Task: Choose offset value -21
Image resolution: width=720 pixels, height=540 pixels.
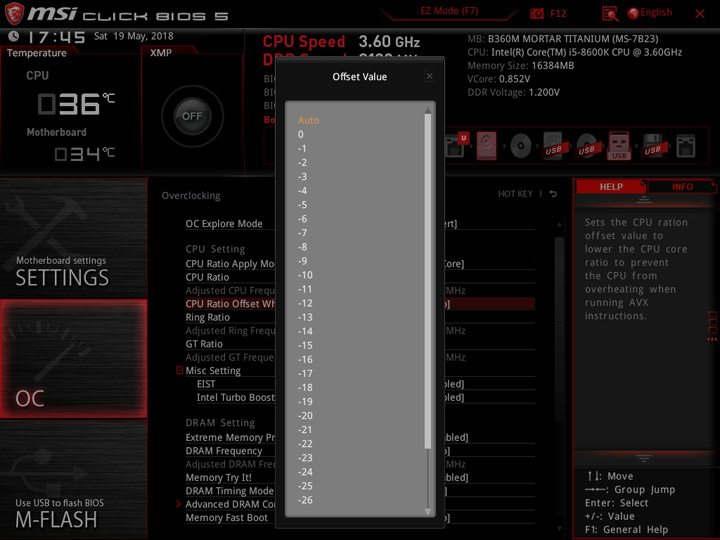Action: [305, 430]
